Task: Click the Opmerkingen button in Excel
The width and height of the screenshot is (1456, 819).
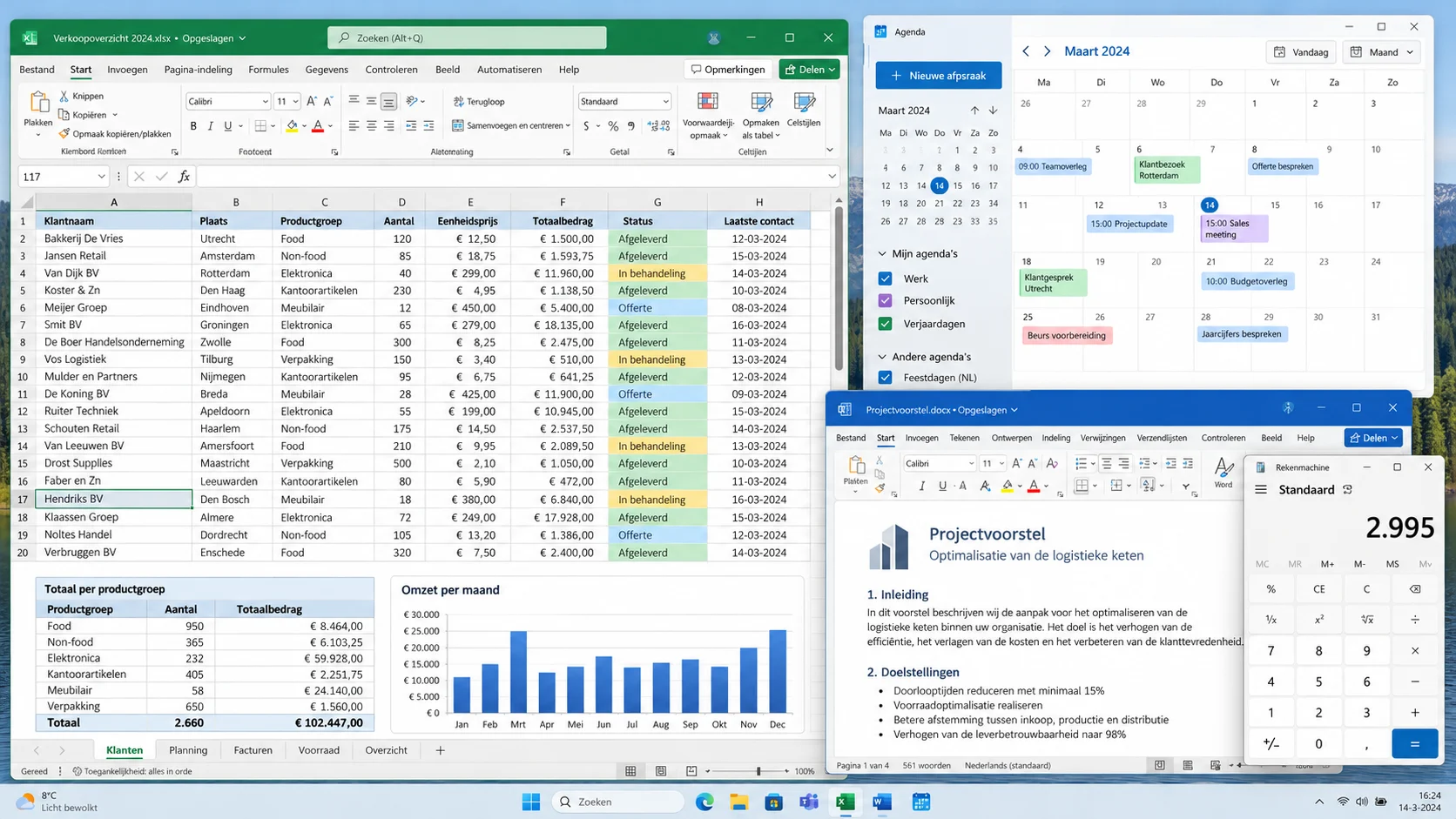Action: point(728,70)
